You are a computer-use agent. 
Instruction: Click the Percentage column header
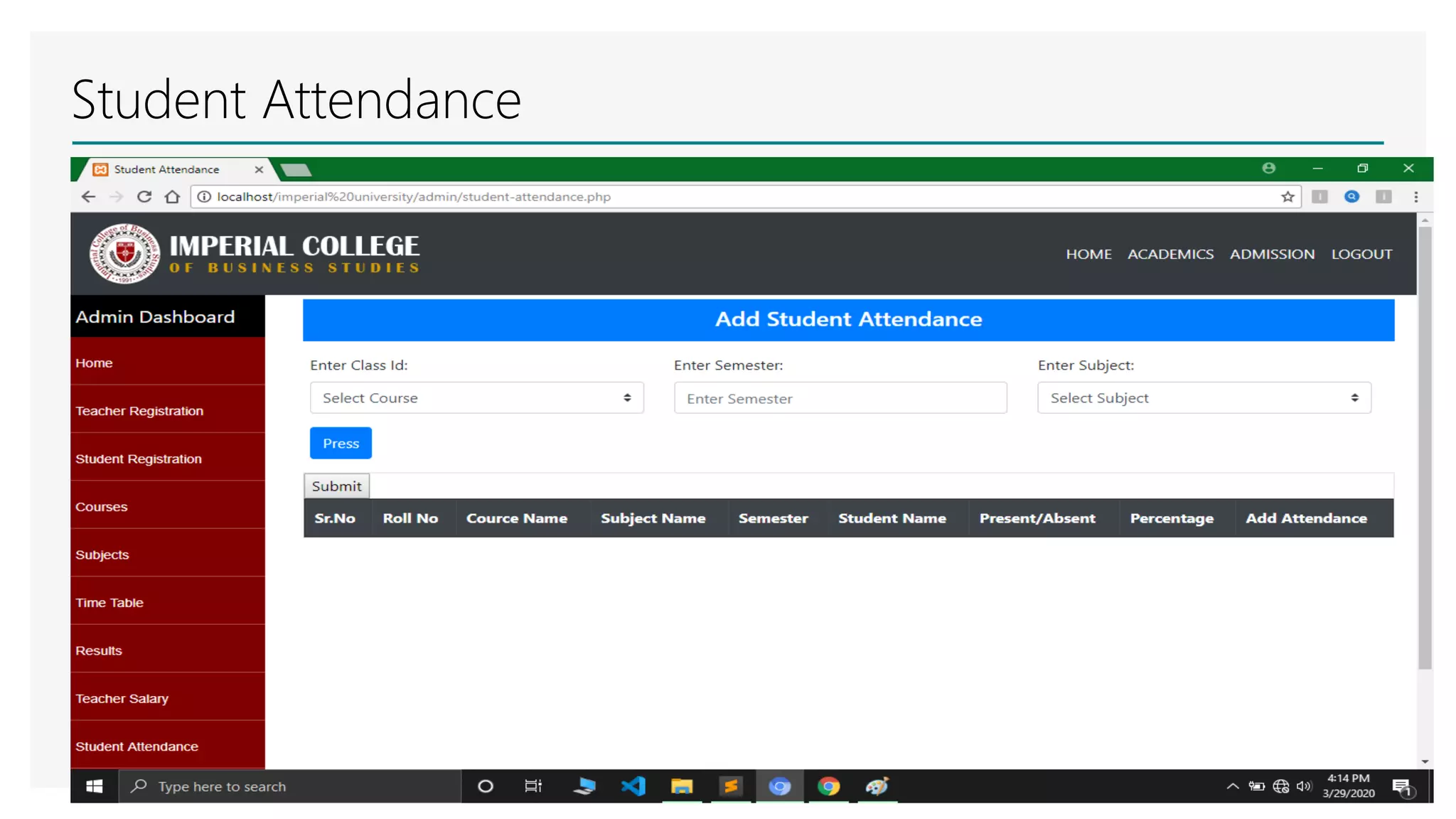pos(1172,518)
